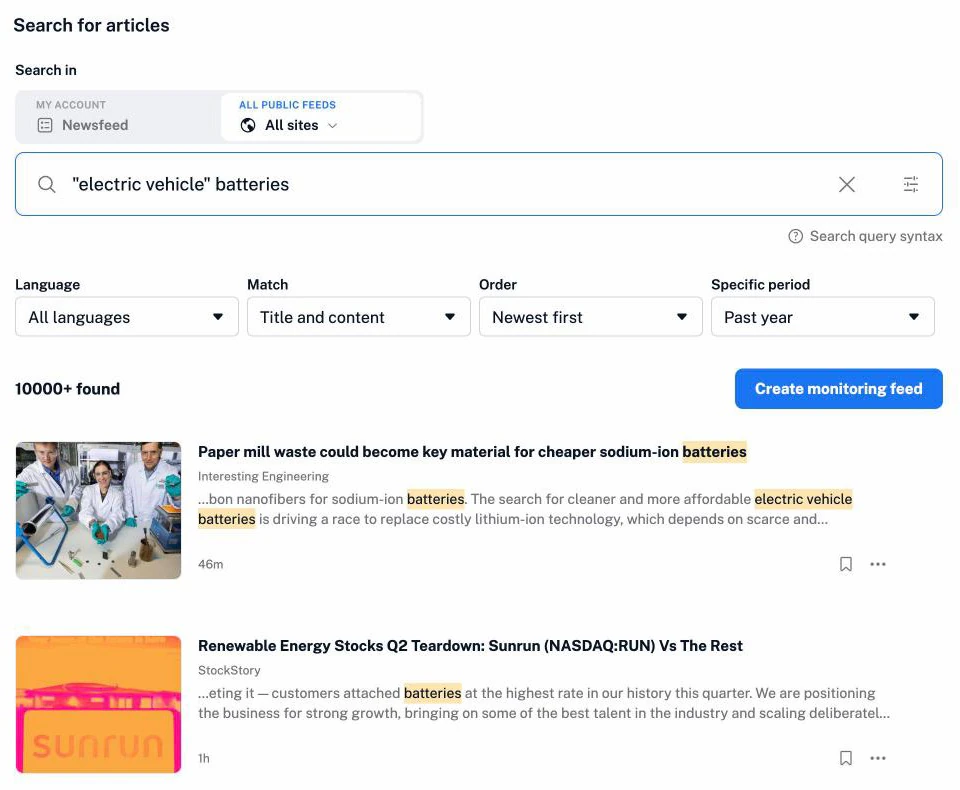Click the magnifying glass search icon
The image size is (960, 790).
[x=47, y=184]
